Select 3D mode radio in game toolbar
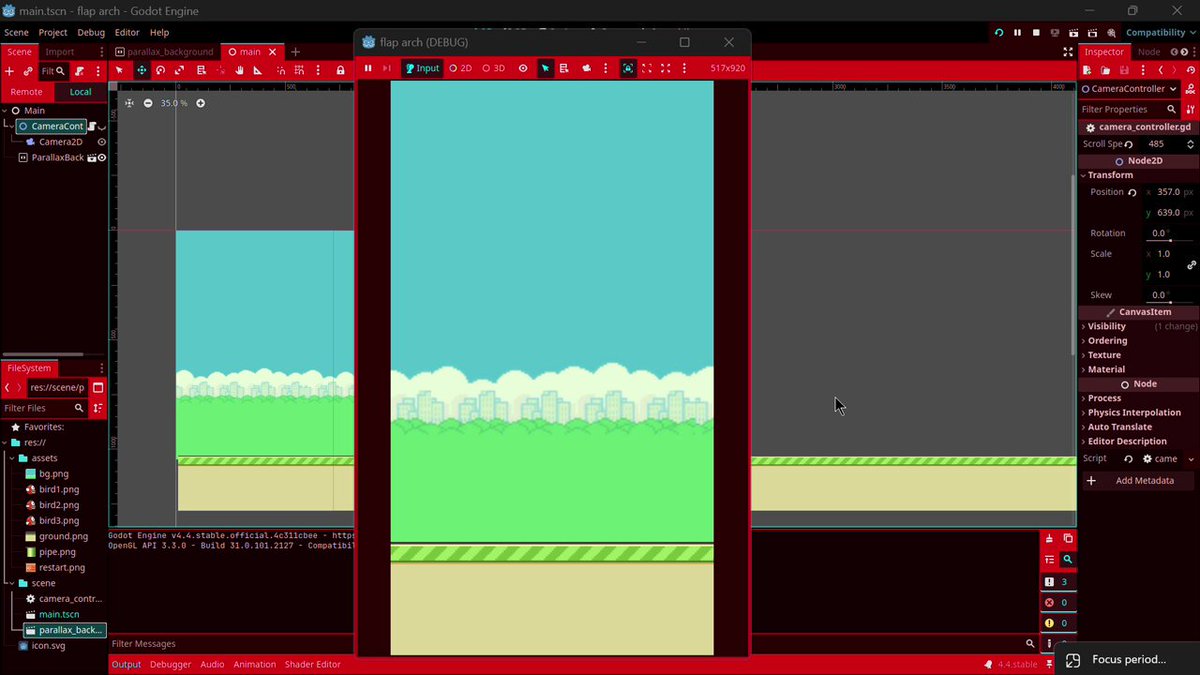The width and height of the screenshot is (1200, 675). tap(493, 68)
